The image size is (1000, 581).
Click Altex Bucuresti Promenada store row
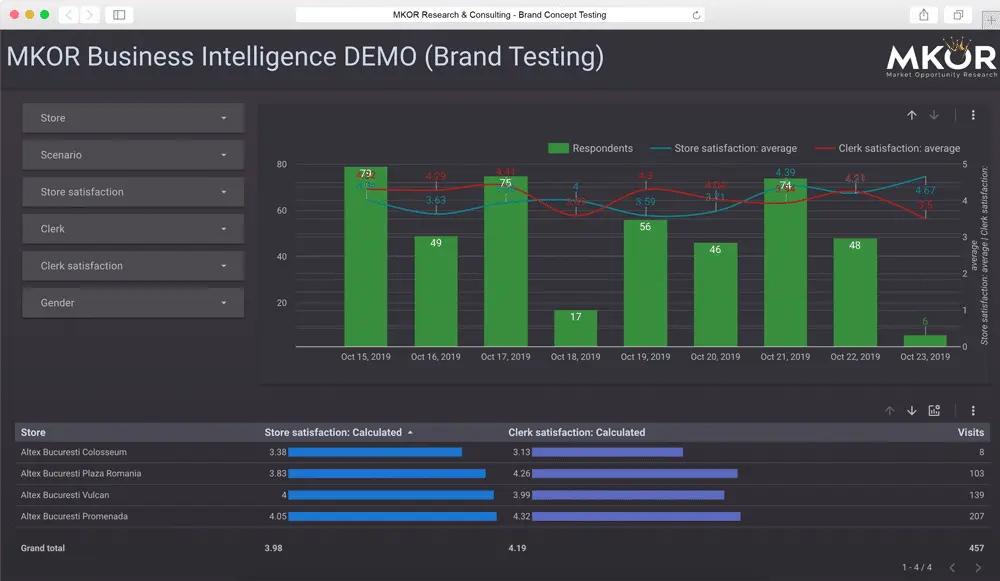[503, 516]
